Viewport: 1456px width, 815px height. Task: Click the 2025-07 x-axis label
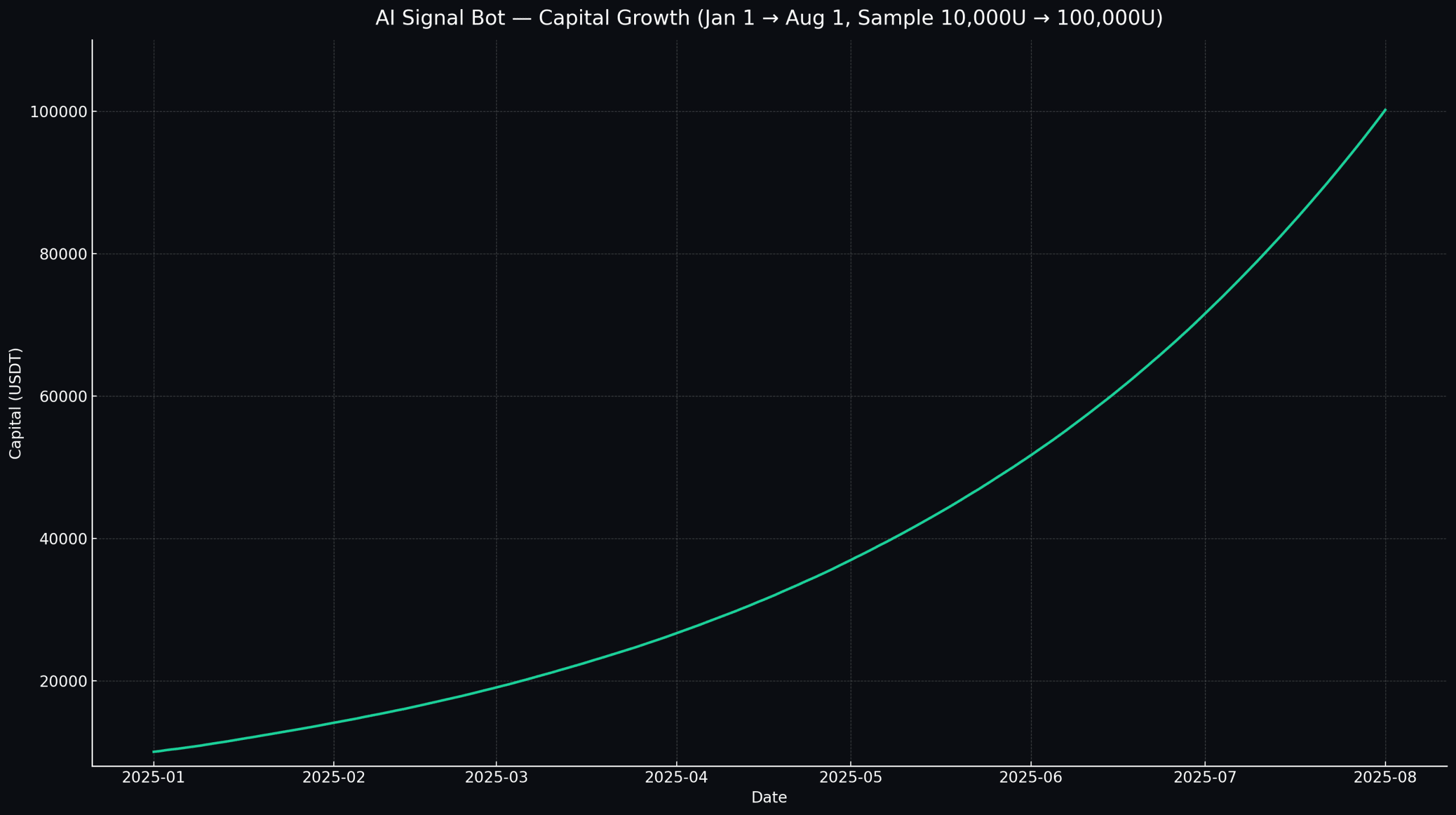(x=1205, y=777)
